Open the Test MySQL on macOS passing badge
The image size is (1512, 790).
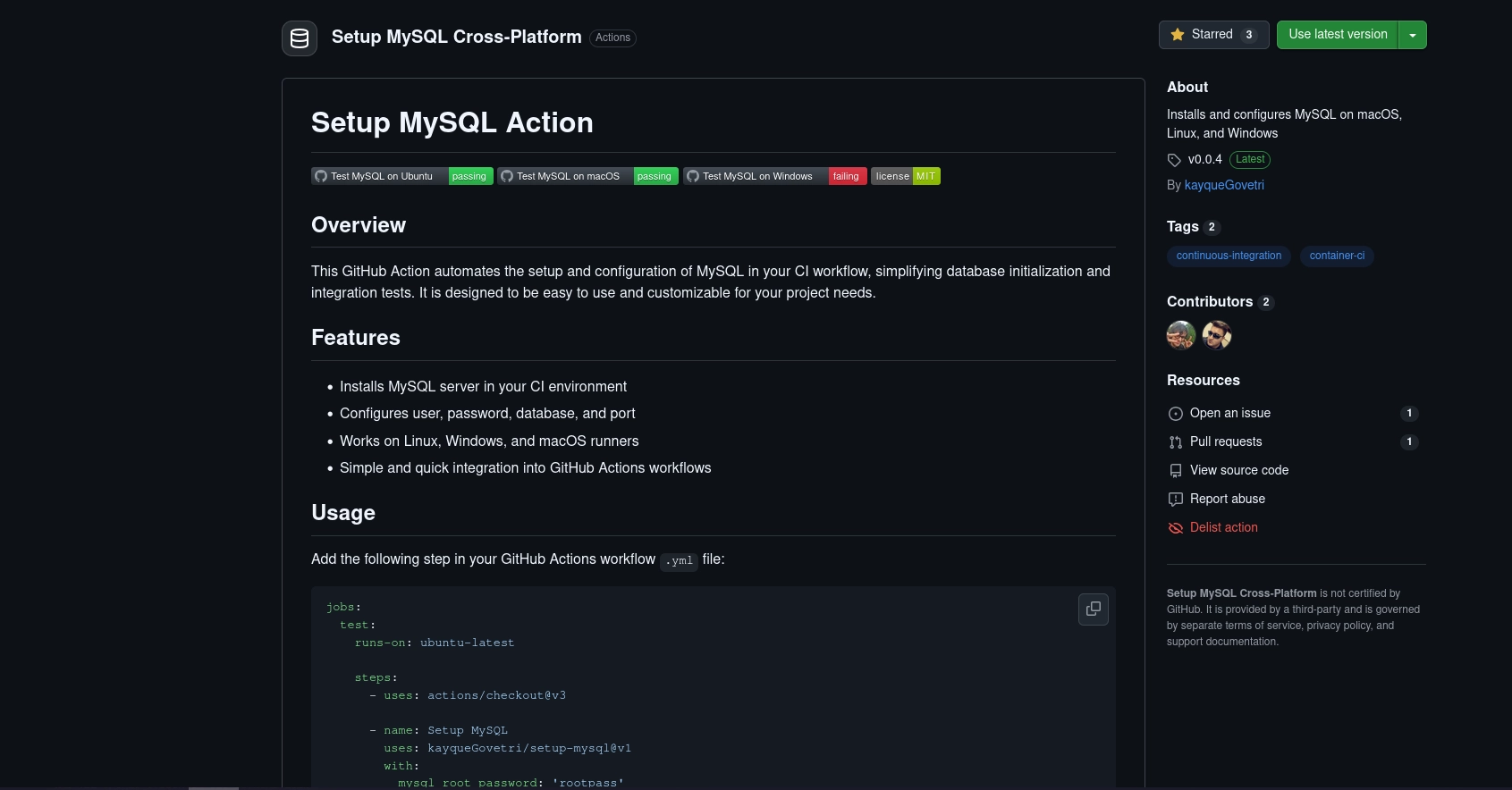[x=588, y=176]
